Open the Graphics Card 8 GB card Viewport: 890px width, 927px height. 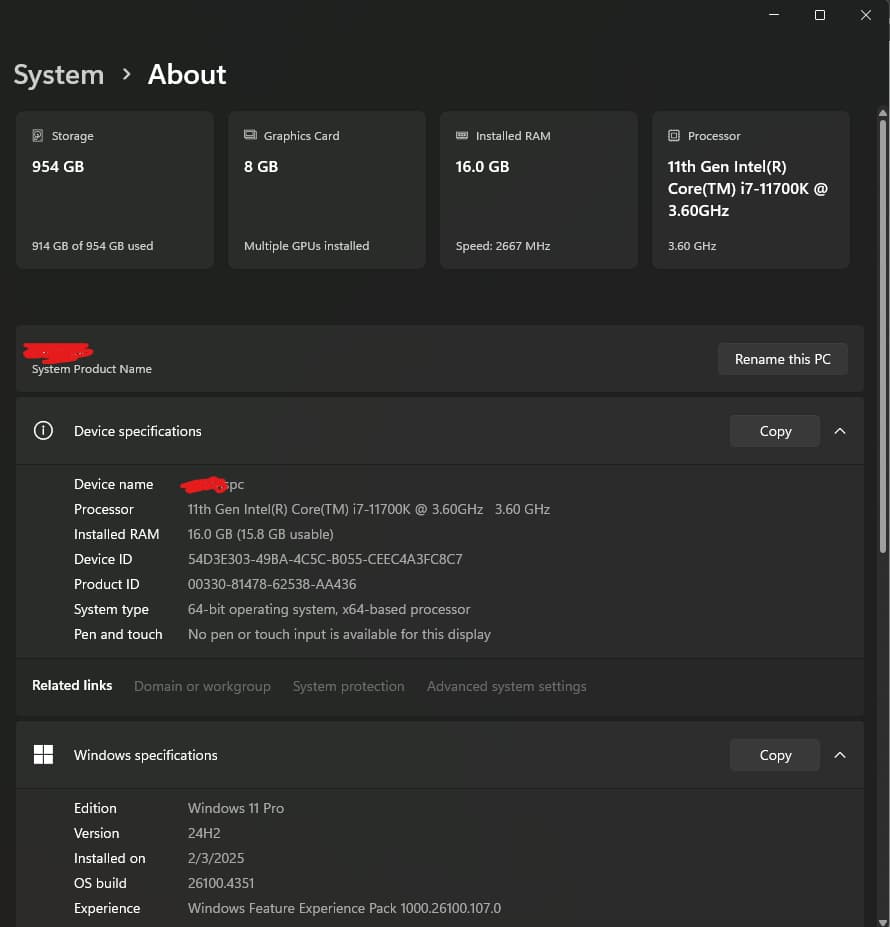326,190
